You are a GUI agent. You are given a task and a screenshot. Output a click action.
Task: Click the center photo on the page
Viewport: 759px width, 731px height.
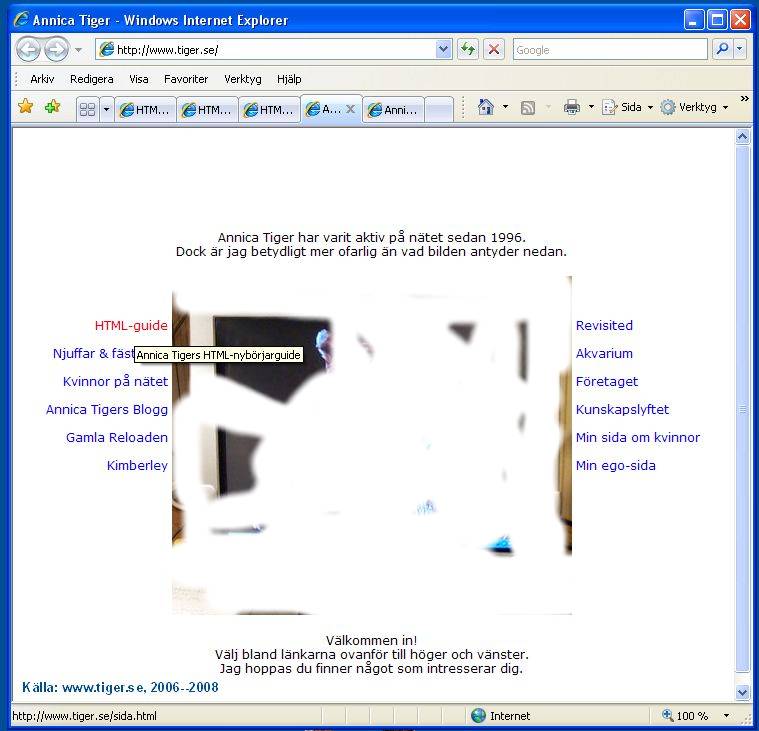click(x=372, y=445)
